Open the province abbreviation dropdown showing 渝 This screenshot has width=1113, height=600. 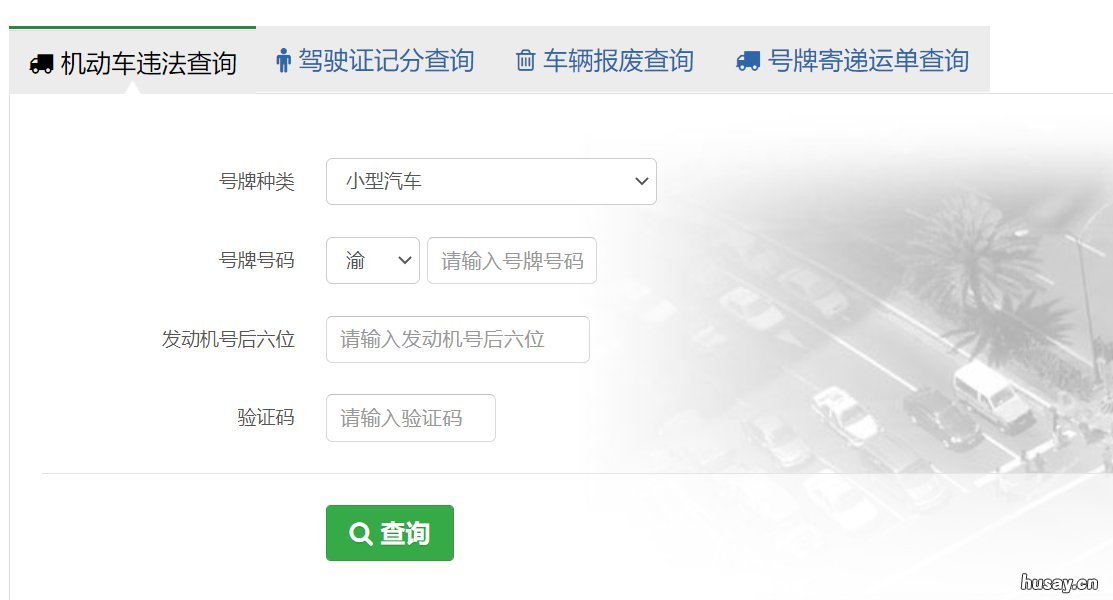372,260
